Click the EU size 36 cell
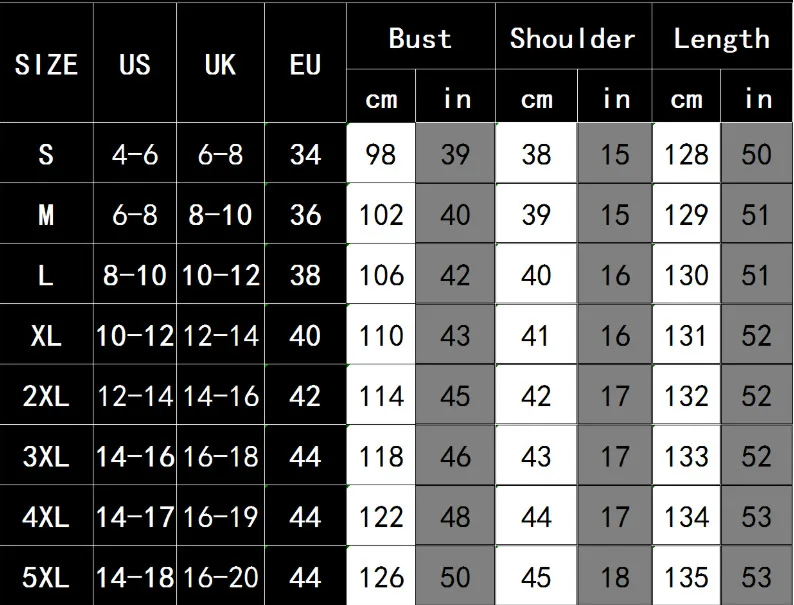Screen dimensions: 794x605 click(x=305, y=214)
